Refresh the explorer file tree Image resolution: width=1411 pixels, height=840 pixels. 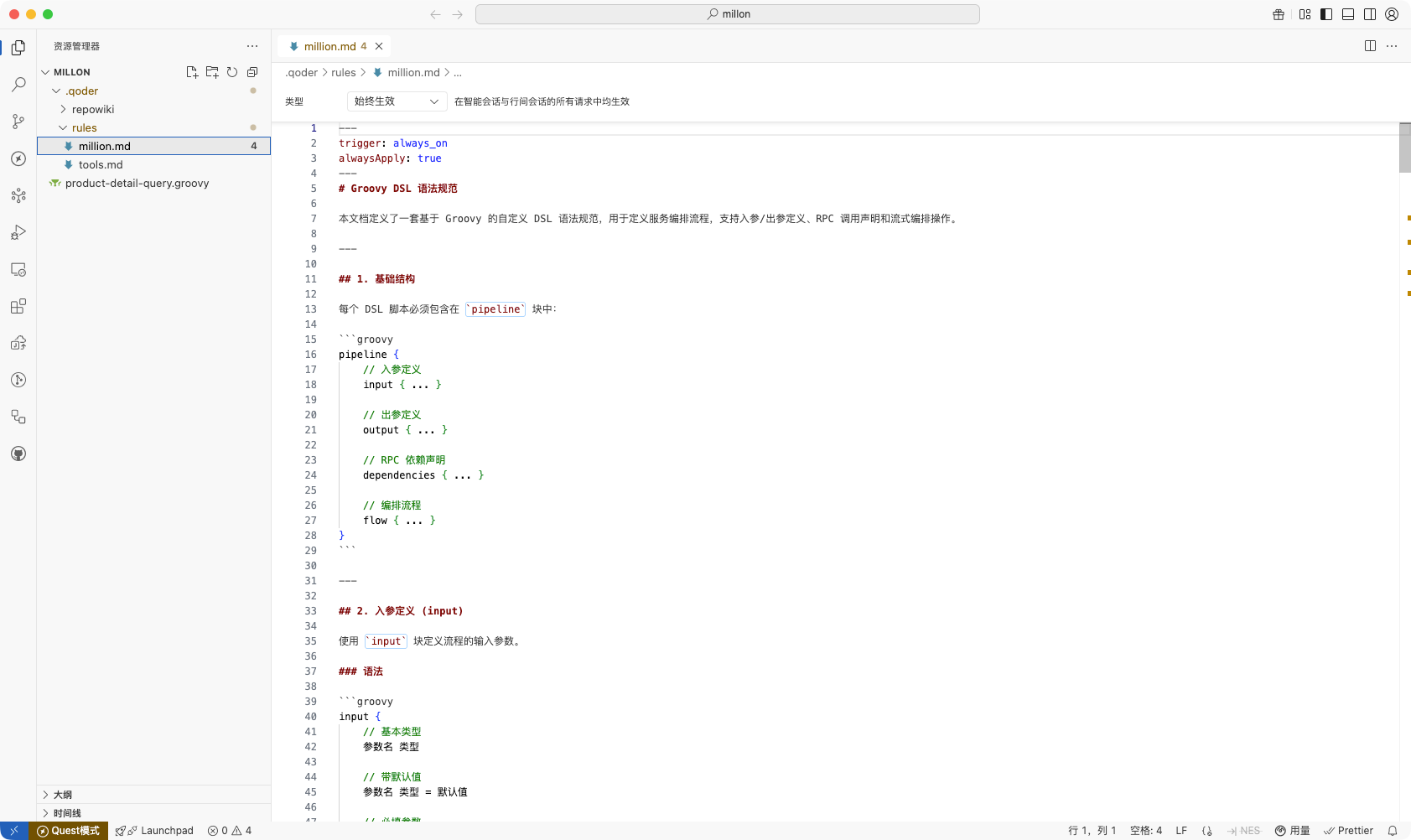pos(232,72)
